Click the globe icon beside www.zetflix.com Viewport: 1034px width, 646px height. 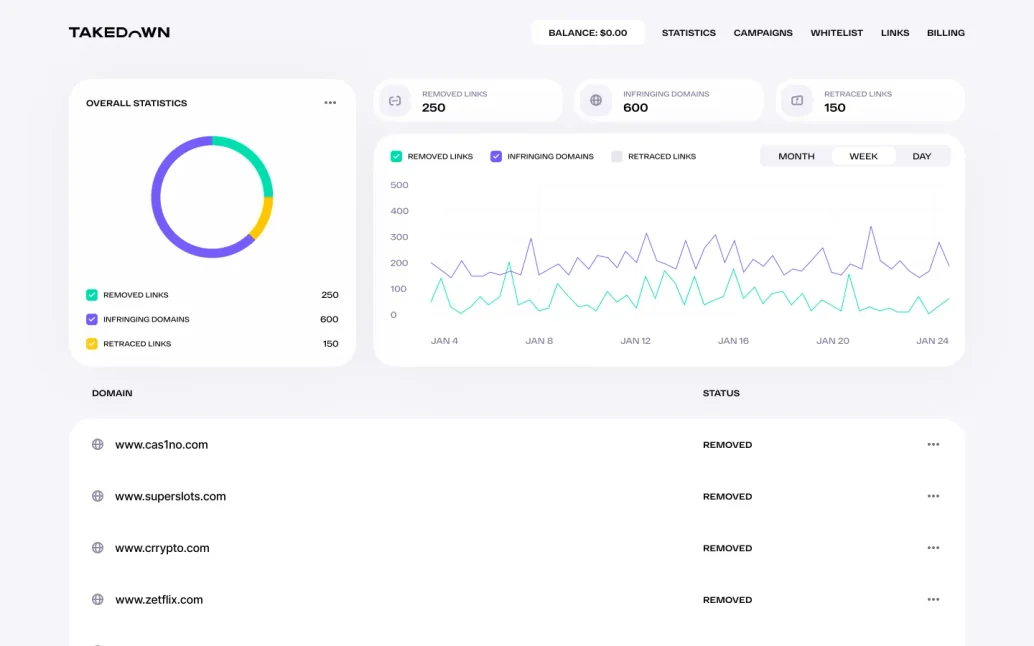[98, 599]
